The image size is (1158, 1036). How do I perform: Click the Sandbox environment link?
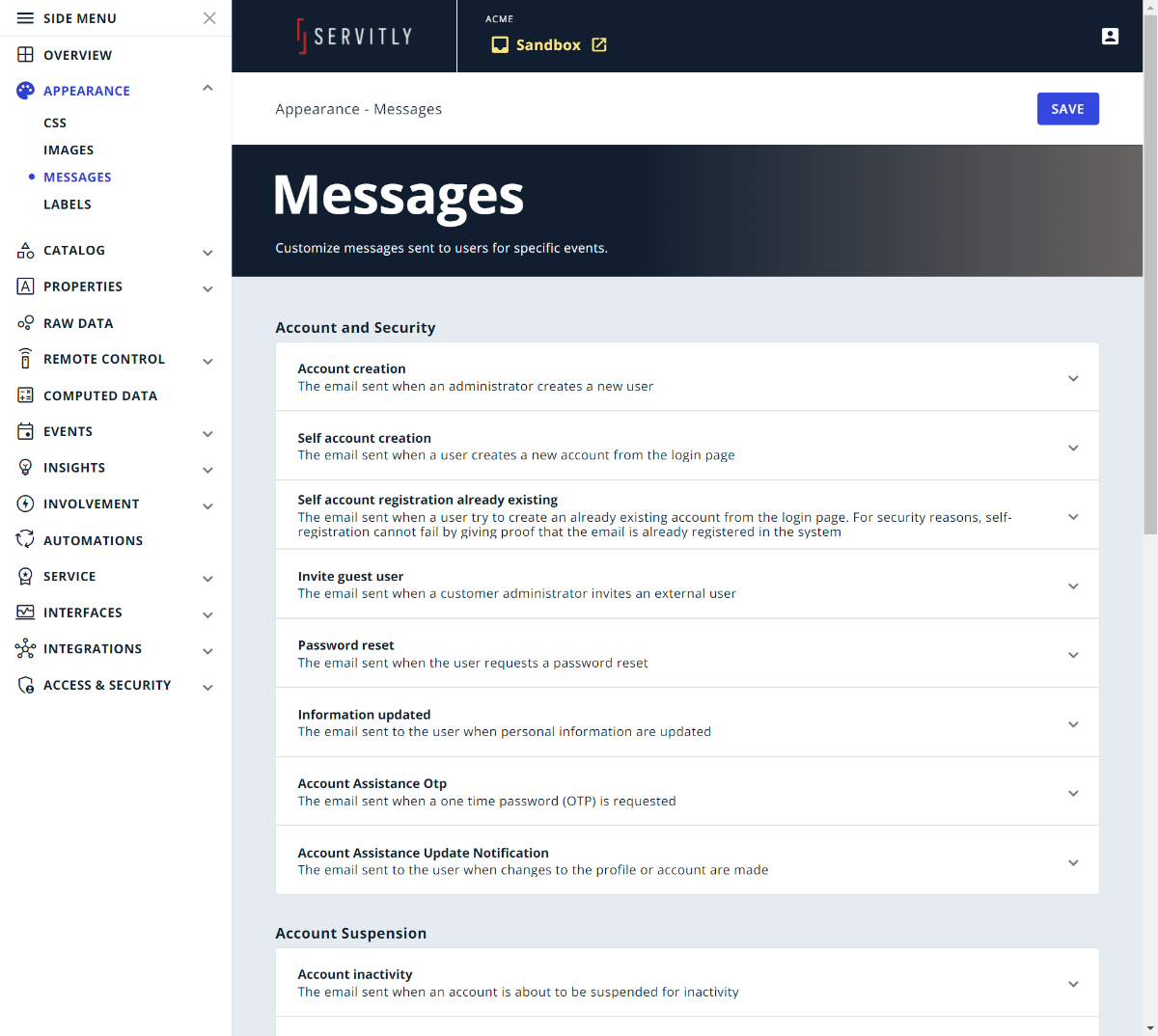tap(547, 45)
